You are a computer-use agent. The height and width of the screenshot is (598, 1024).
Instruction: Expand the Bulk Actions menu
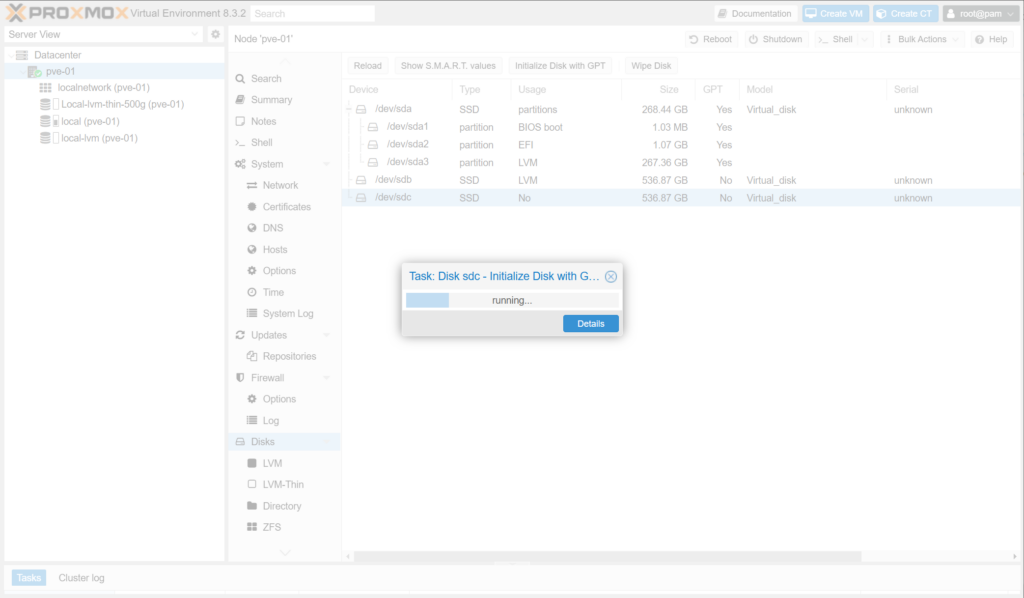(x=922, y=39)
